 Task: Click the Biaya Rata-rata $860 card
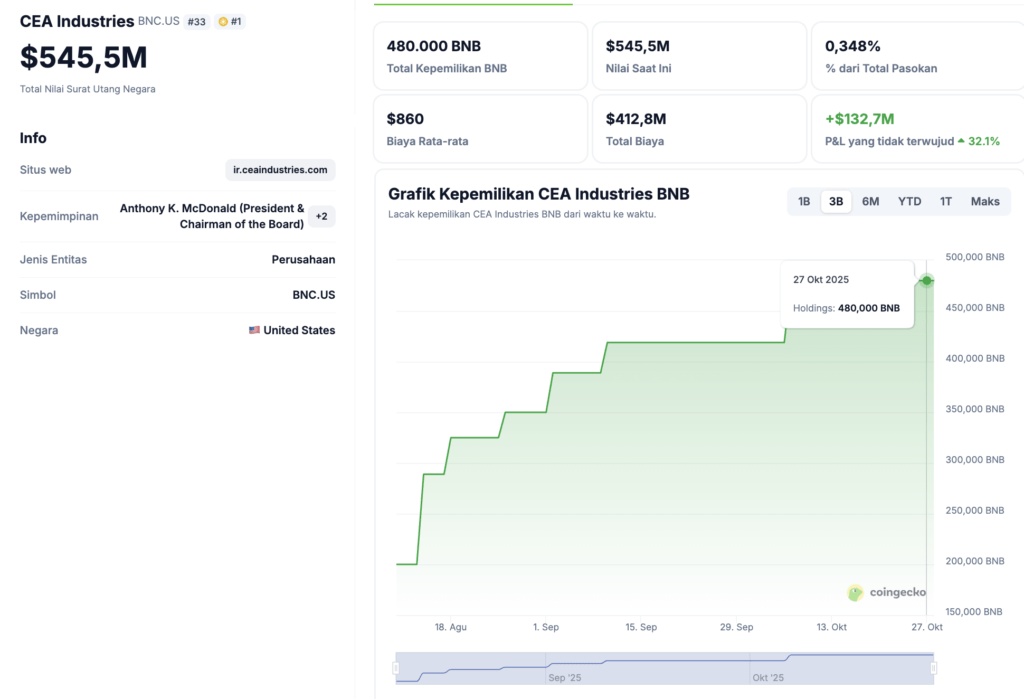480,129
